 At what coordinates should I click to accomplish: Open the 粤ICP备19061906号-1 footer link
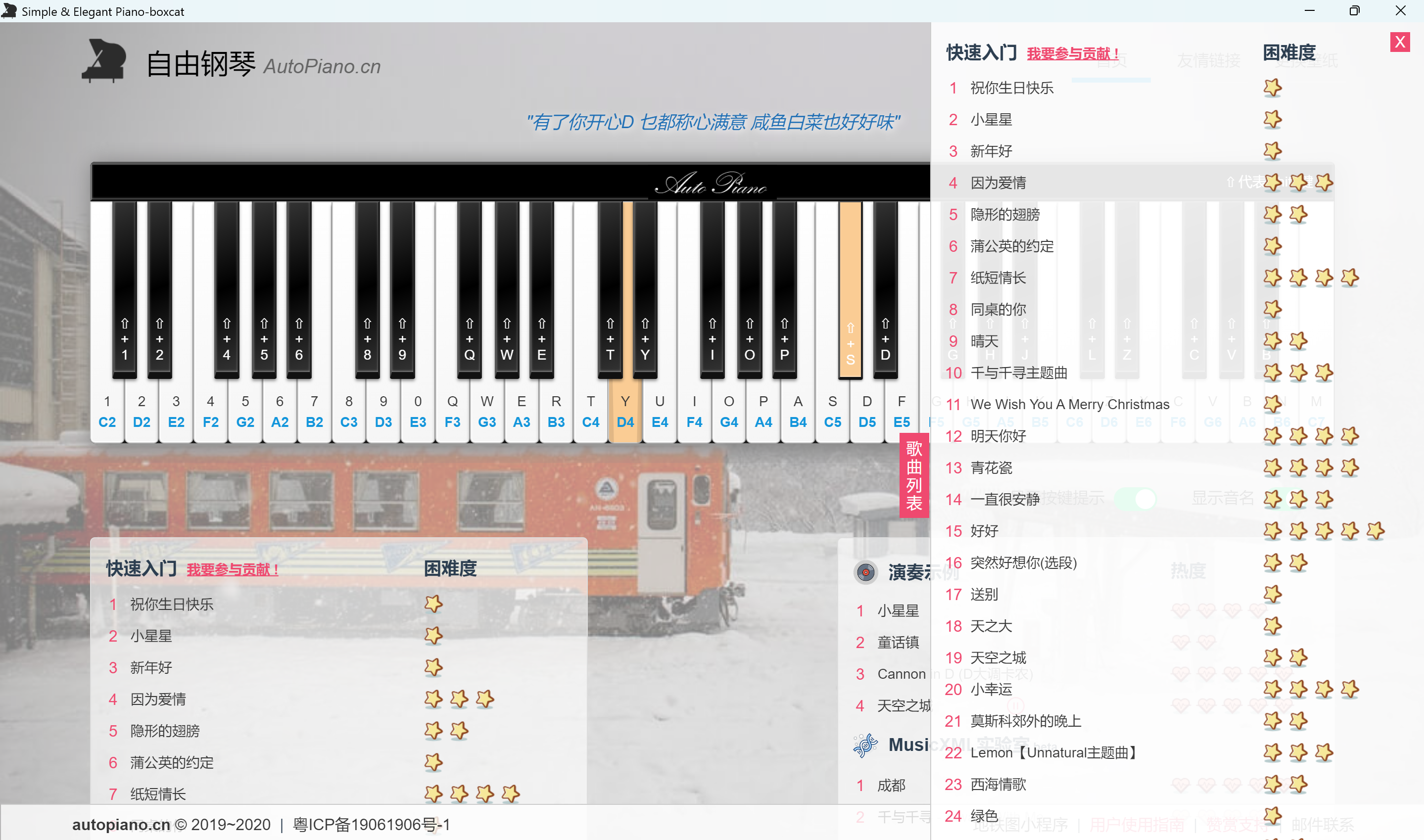371,825
